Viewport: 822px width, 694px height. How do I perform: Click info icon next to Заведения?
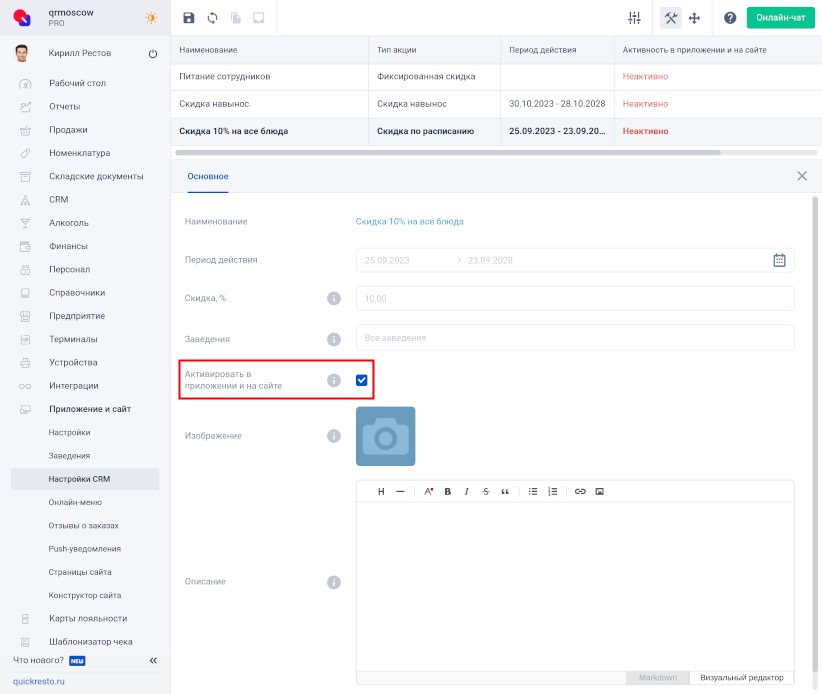(x=334, y=339)
